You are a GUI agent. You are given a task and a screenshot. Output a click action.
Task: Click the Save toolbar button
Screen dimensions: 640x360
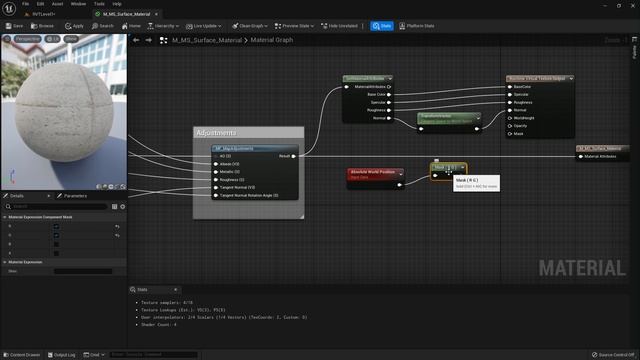14,26
